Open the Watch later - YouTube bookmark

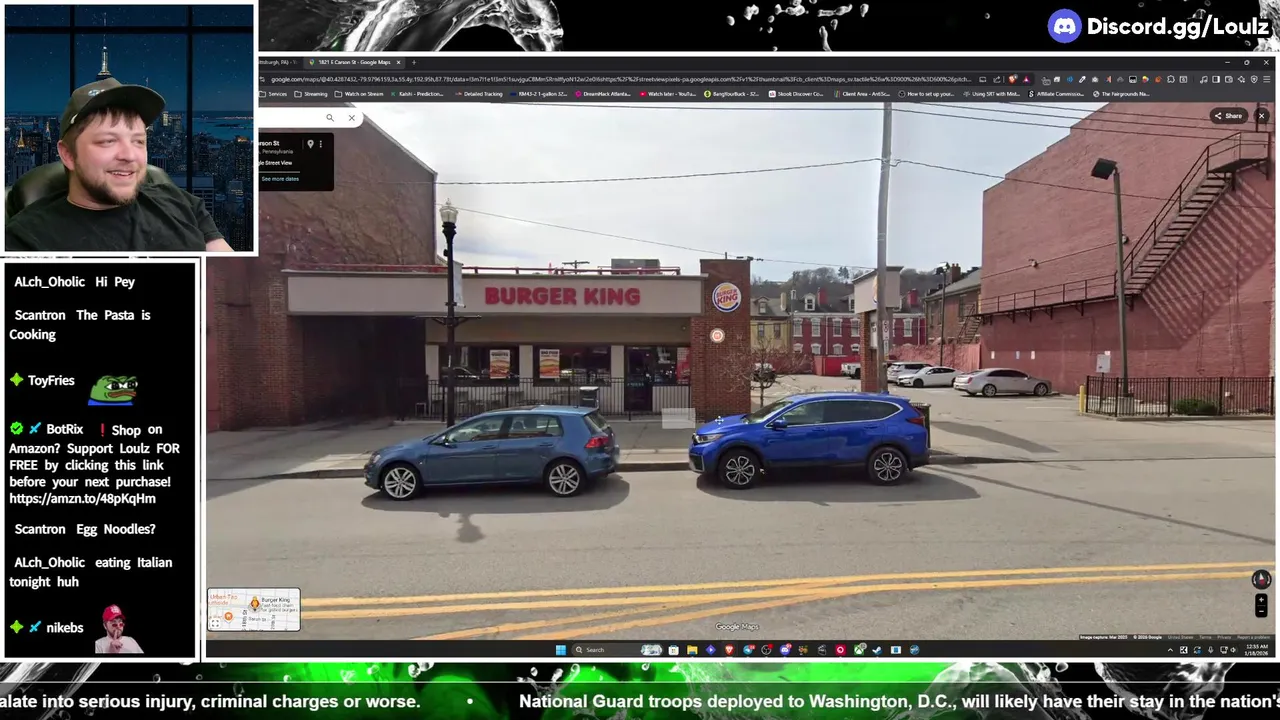pyautogui.click(x=667, y=94)
